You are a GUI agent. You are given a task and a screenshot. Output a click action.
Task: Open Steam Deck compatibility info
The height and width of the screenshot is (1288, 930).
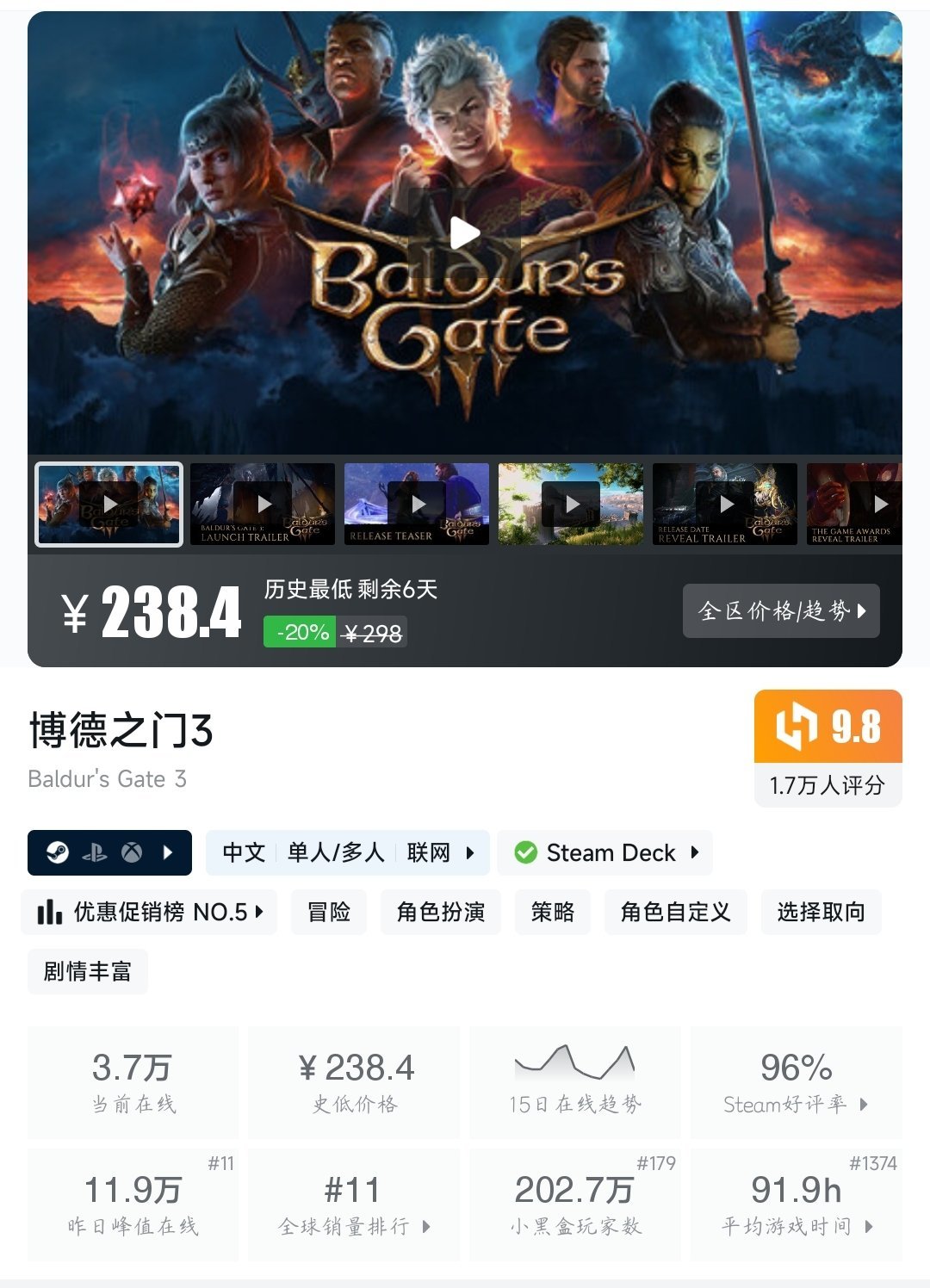[x=604, y=852]
